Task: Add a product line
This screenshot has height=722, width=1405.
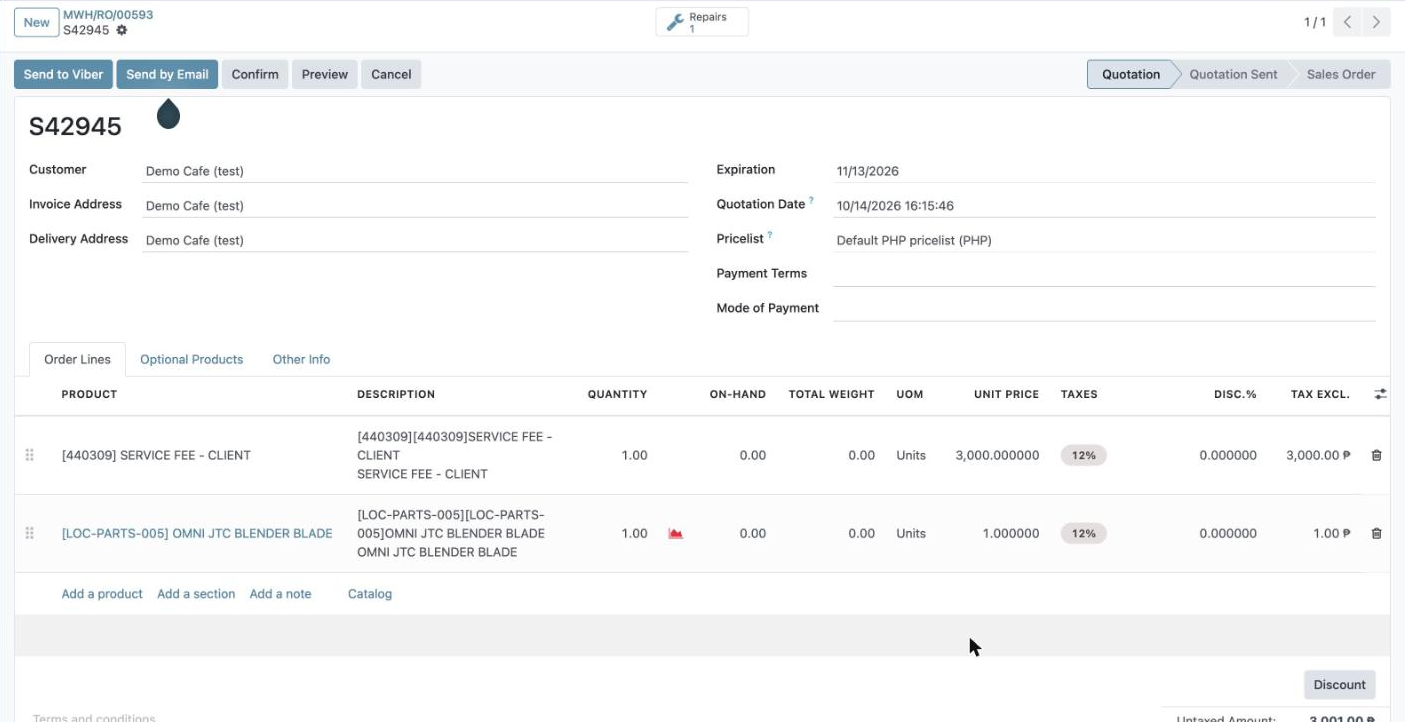Action: [x=102, y=594]
